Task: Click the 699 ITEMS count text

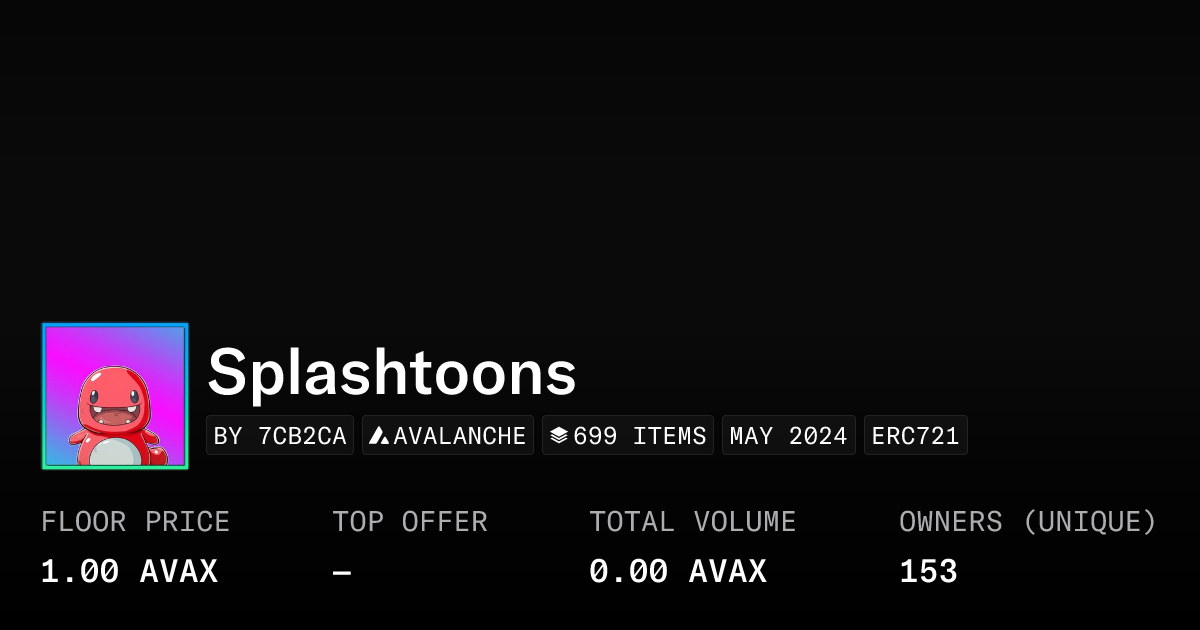Action: (640, 436)
